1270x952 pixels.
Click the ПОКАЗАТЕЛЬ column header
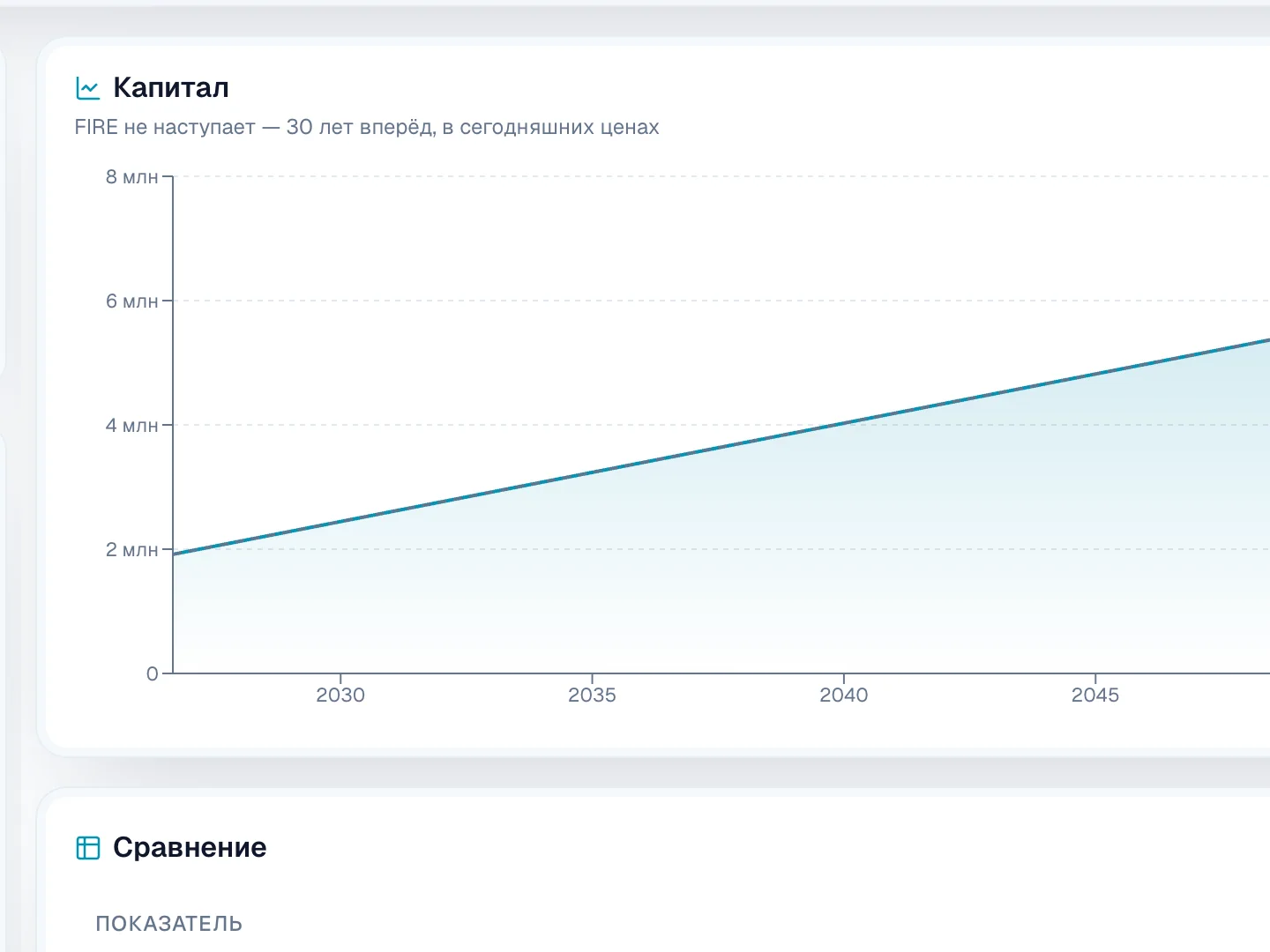169,924
